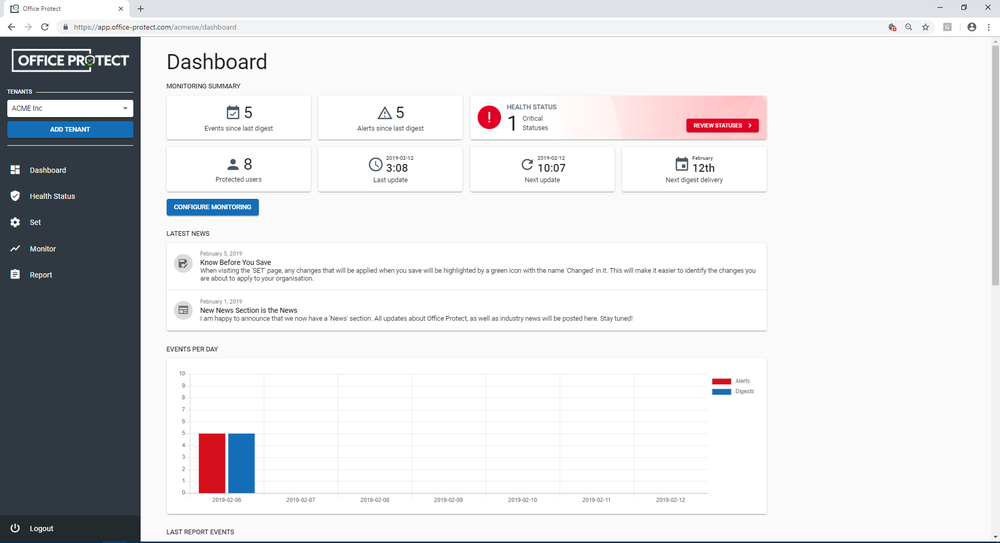The image size is (1000, 543).
Task: Click the next digest calendar icon
Action: click(x=682, y=165)
